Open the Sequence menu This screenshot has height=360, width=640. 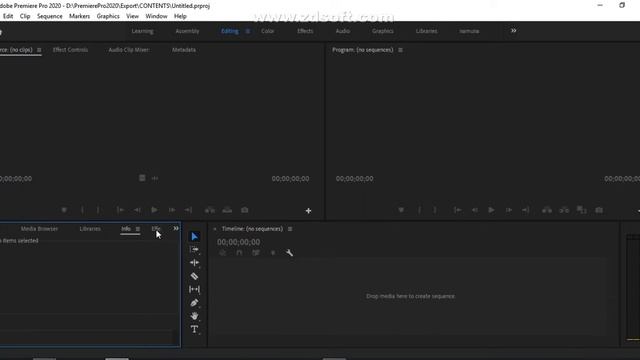pos(50,16)
